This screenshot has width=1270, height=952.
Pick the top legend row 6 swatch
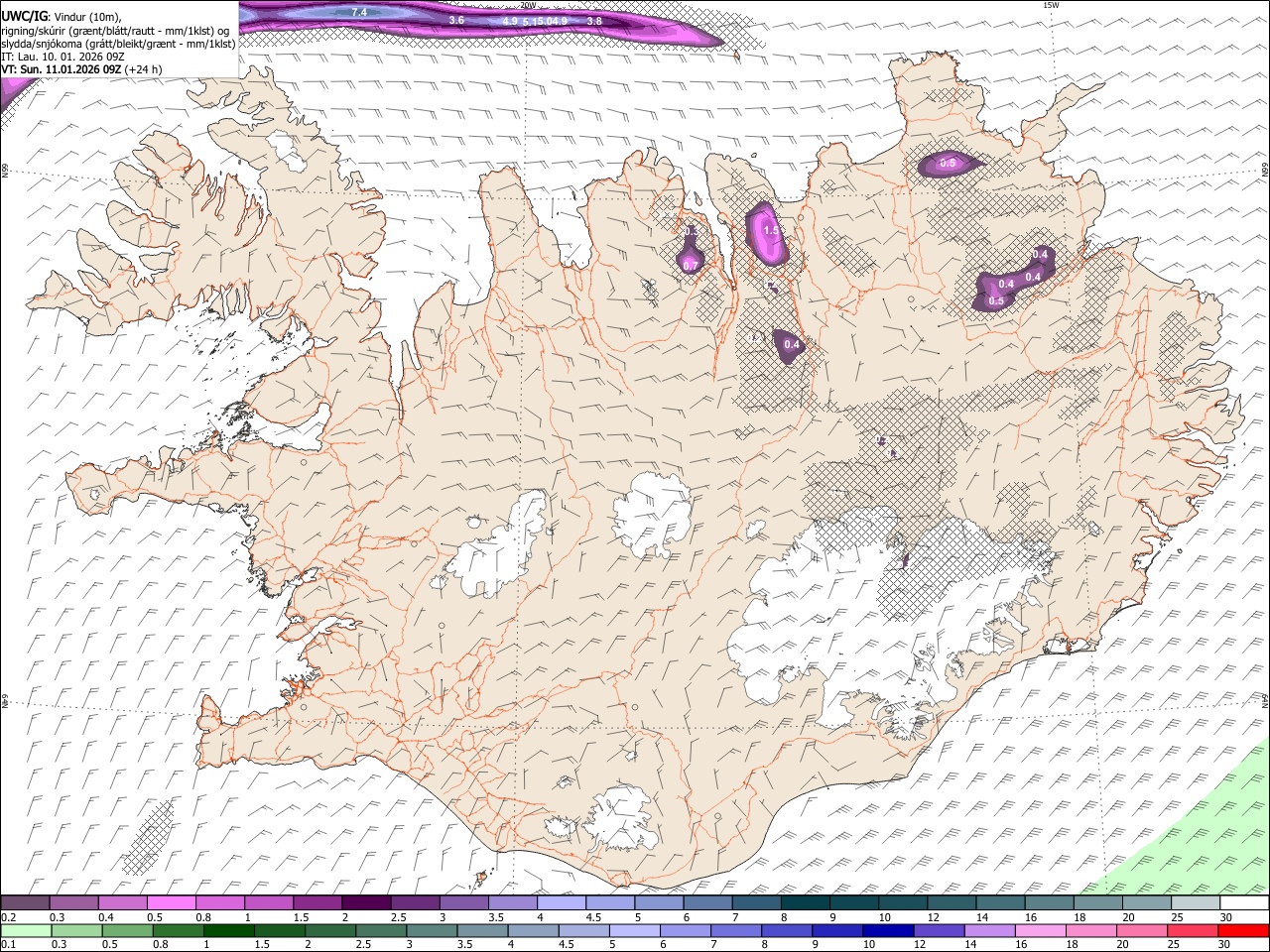708,902
